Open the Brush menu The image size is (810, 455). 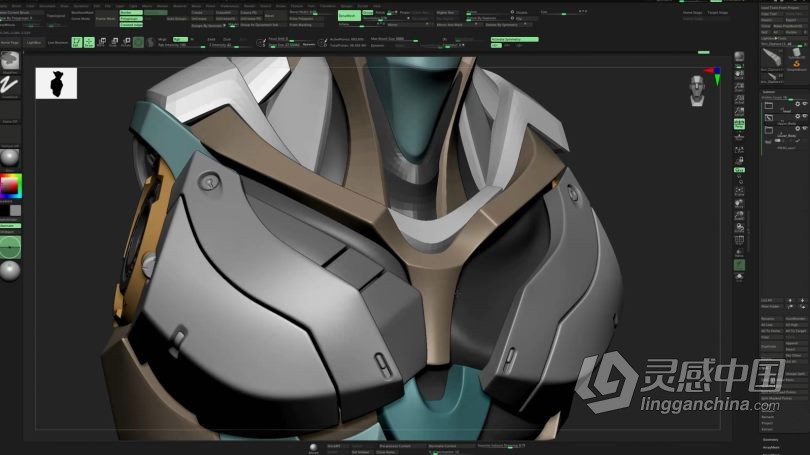coord(17,6)
